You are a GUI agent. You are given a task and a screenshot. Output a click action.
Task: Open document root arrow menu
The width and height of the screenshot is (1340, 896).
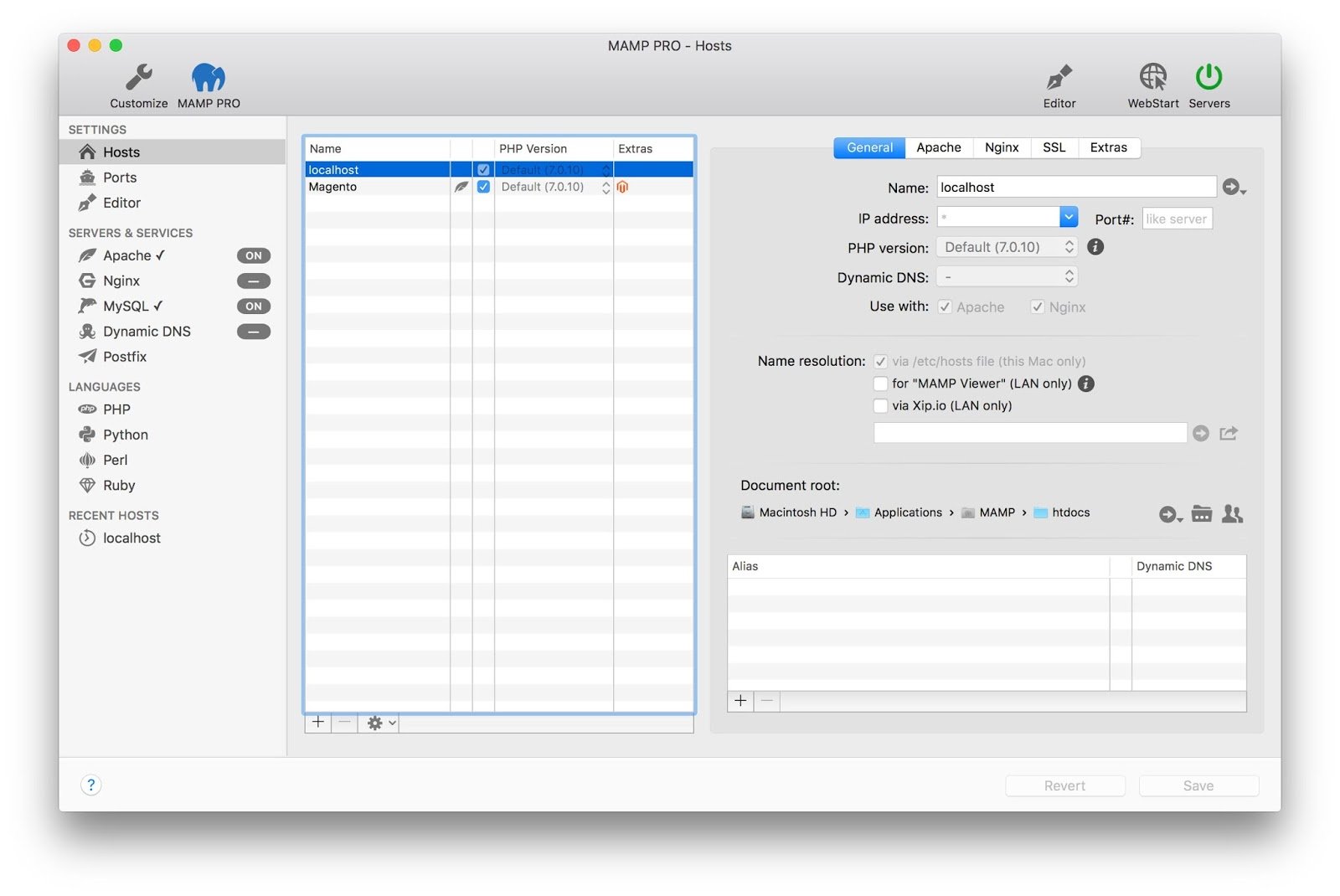pos(1170,514)
